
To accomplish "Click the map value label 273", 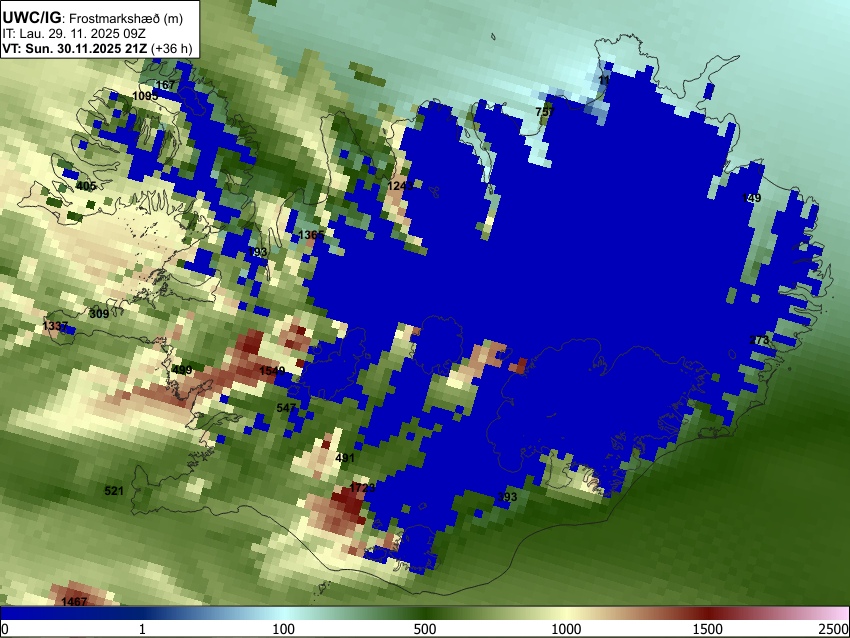I will tap(759, 340).
